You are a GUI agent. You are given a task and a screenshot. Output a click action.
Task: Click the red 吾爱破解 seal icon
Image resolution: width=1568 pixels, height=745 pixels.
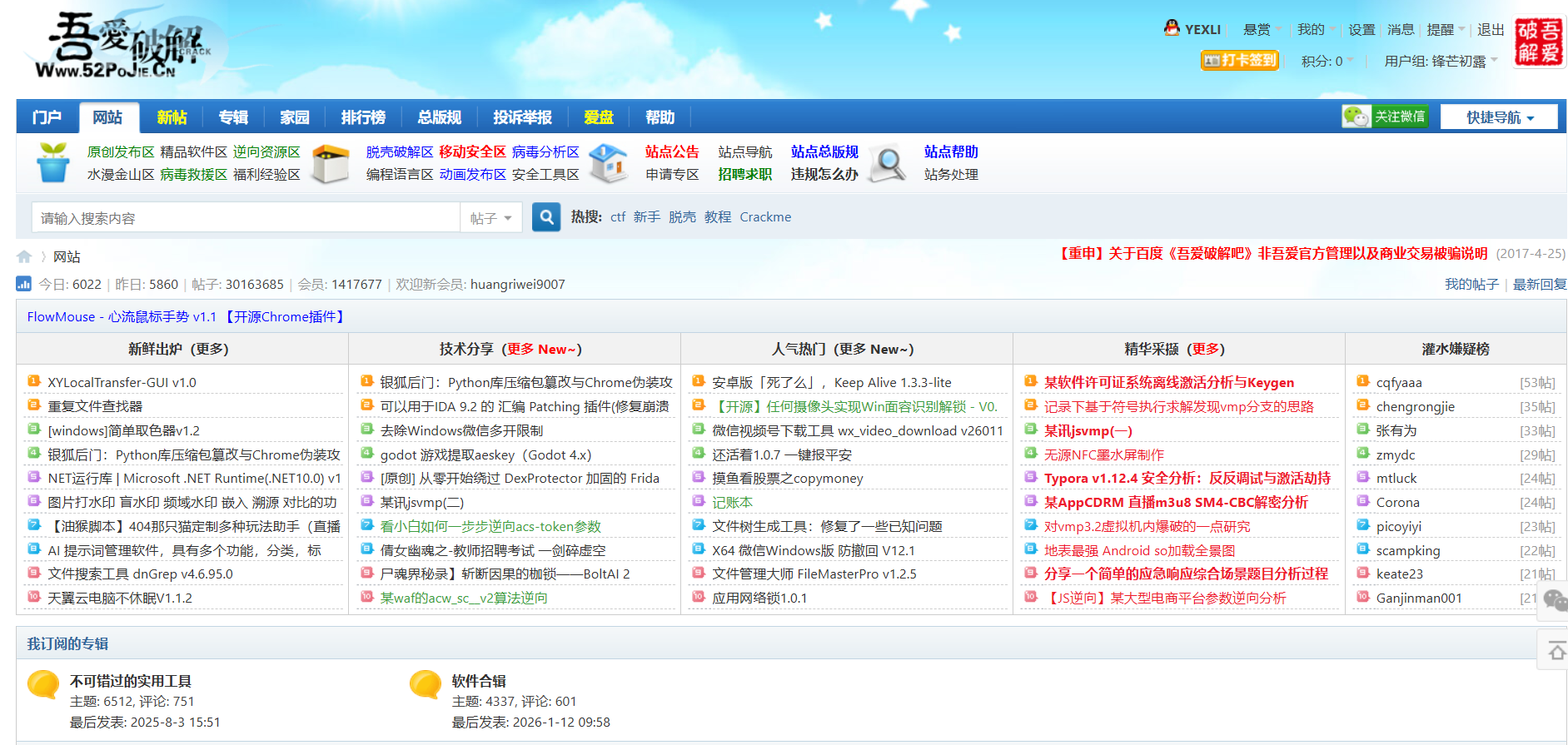tap(1538, 42)
